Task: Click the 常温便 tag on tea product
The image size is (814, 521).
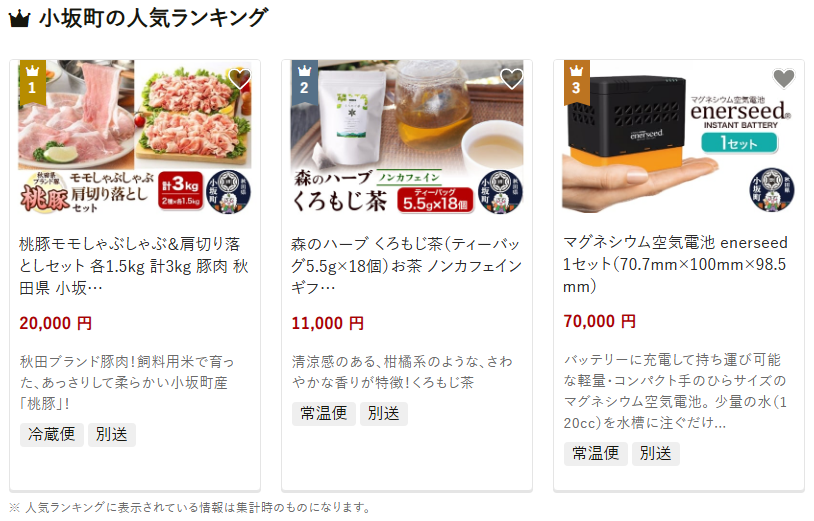Action: pos(324,414)
